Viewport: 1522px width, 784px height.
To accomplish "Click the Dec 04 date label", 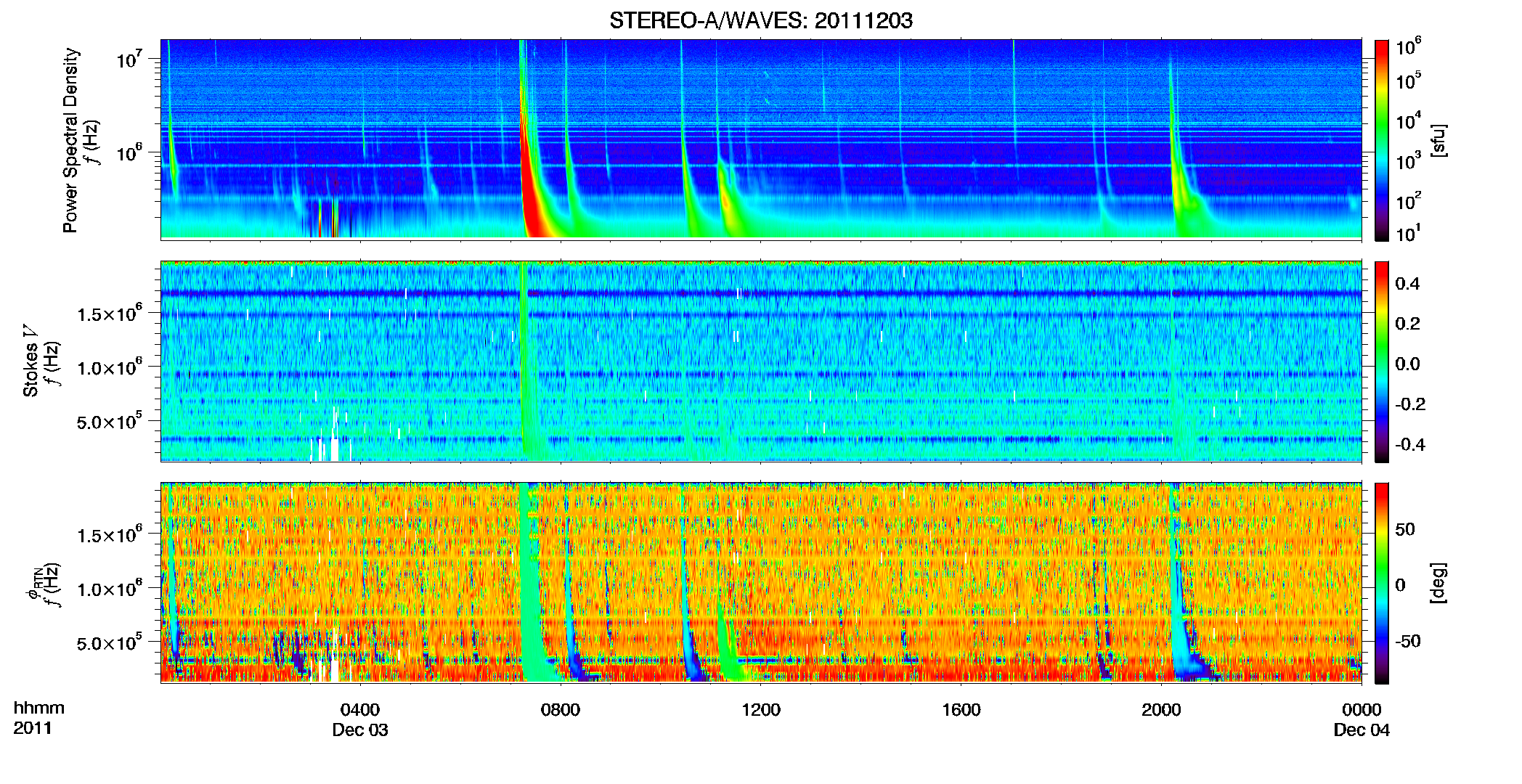I will (1362, 730).
